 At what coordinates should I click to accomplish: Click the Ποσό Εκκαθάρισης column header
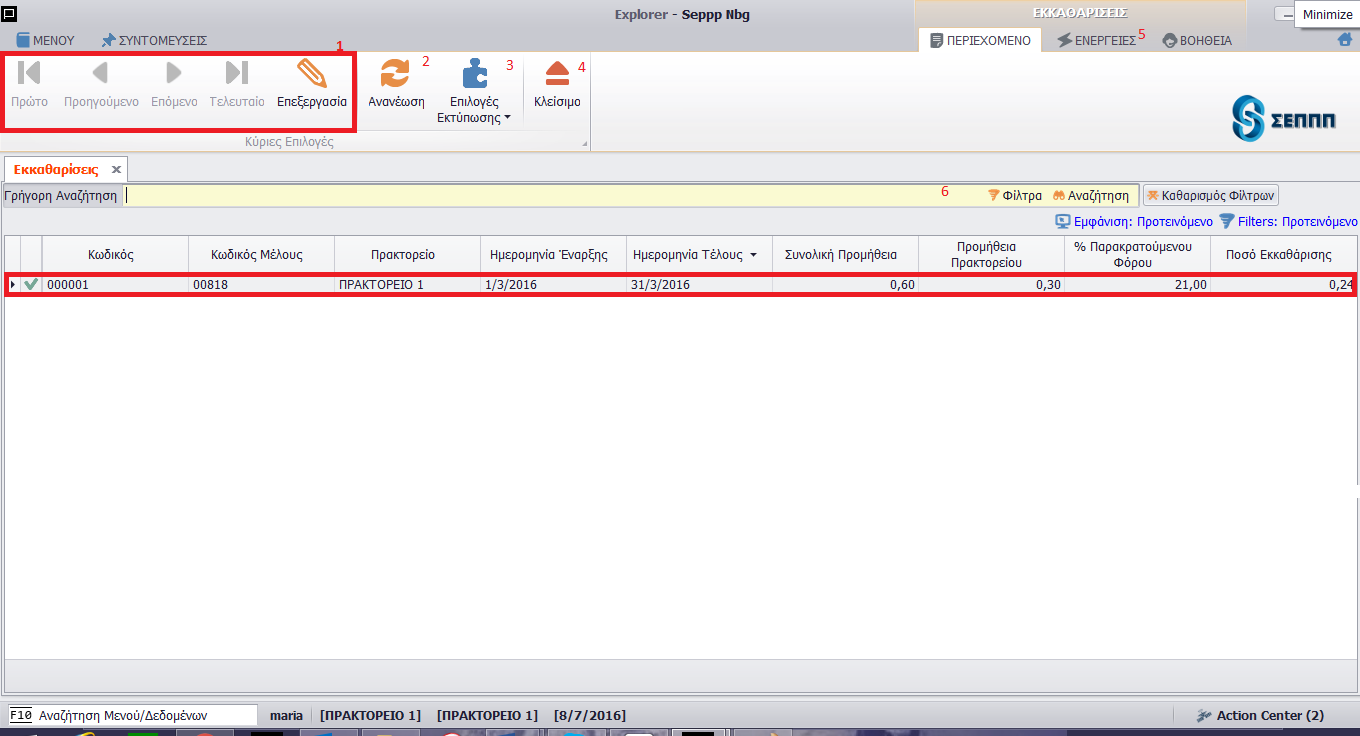1285,255
